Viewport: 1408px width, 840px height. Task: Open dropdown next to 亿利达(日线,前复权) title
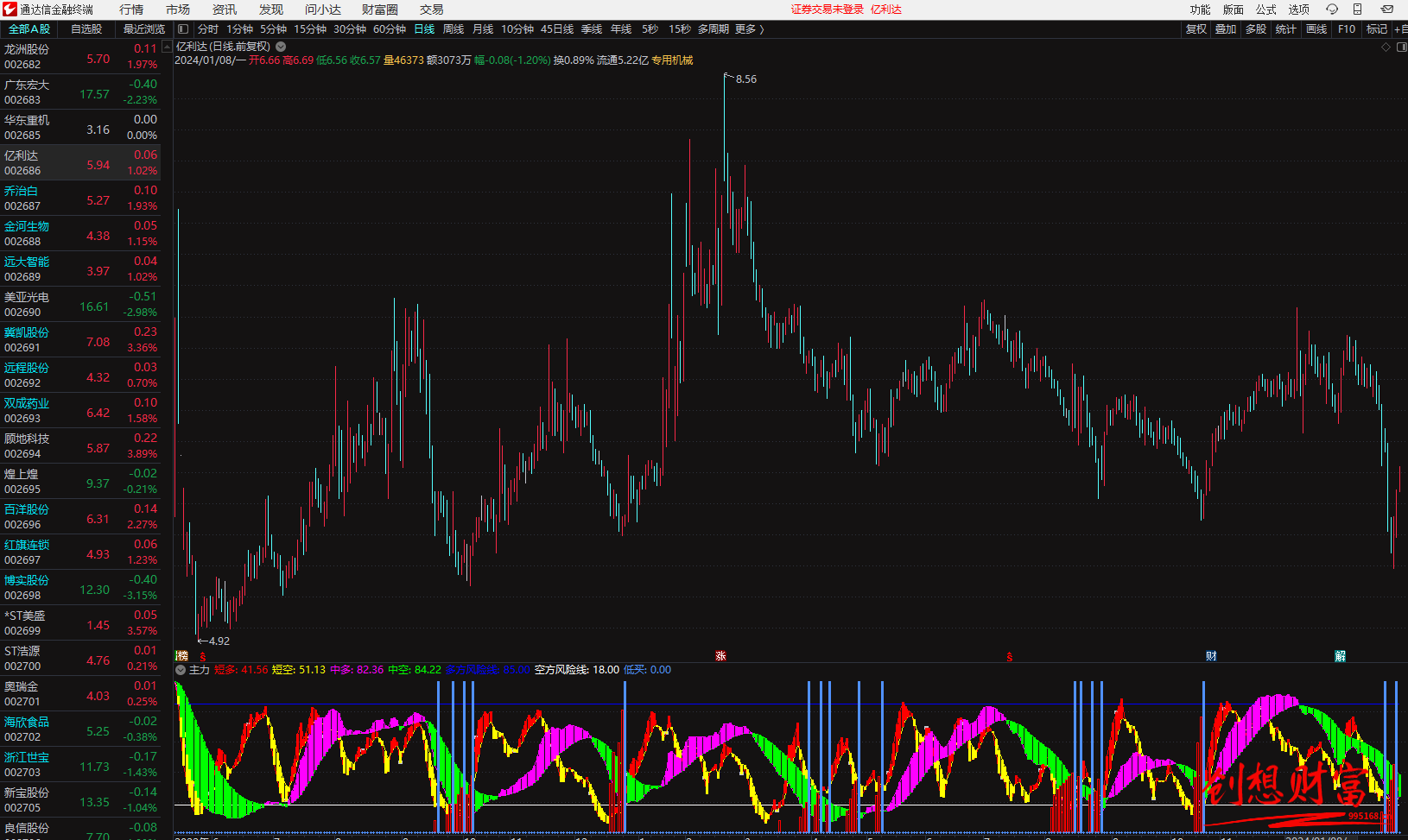click(281, 47)
